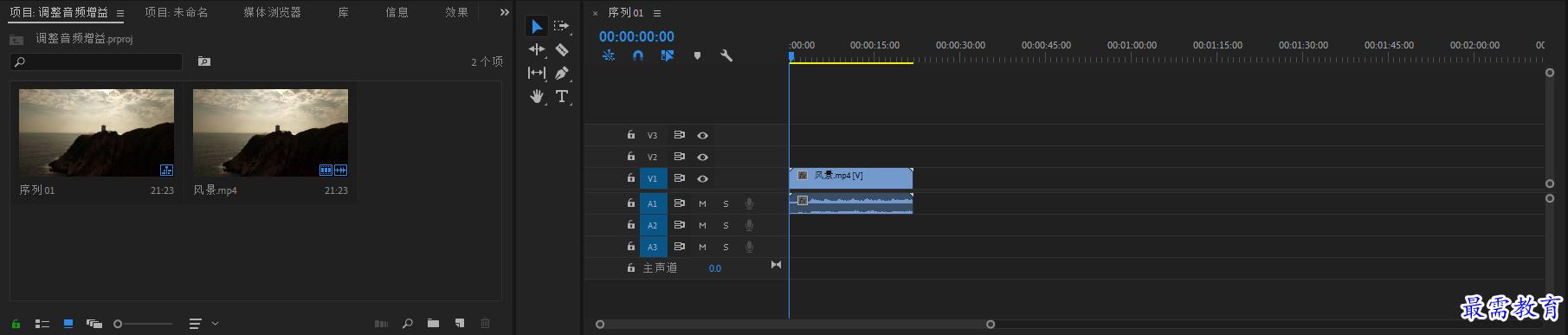This screenshot has width=1568, height=335.
Task: Target the V1 track header
Action: (x=653, y=178)
